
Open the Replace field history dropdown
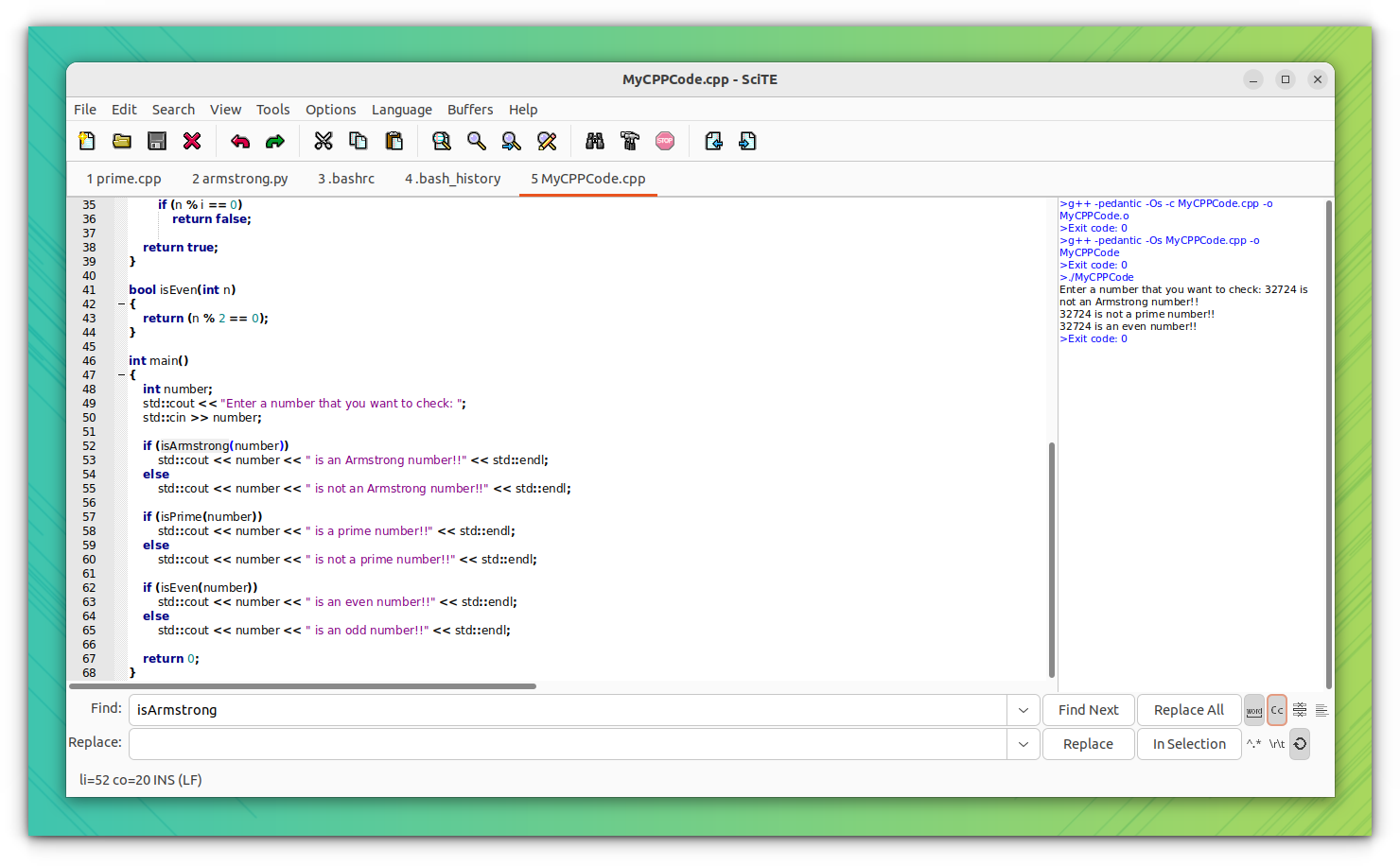click(1023, 744)
